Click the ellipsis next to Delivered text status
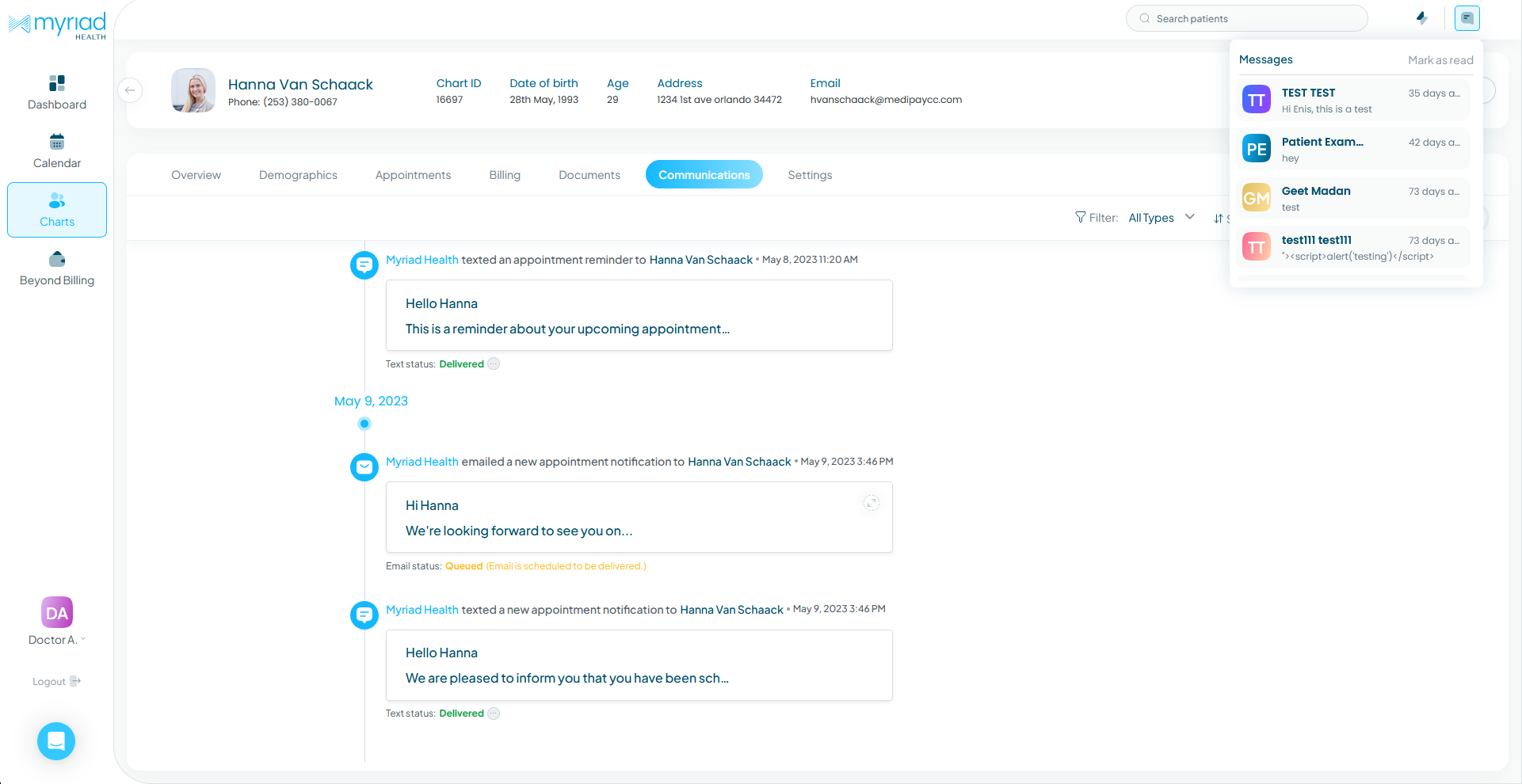The image size is (1522, 784). [x=493, y=363]
